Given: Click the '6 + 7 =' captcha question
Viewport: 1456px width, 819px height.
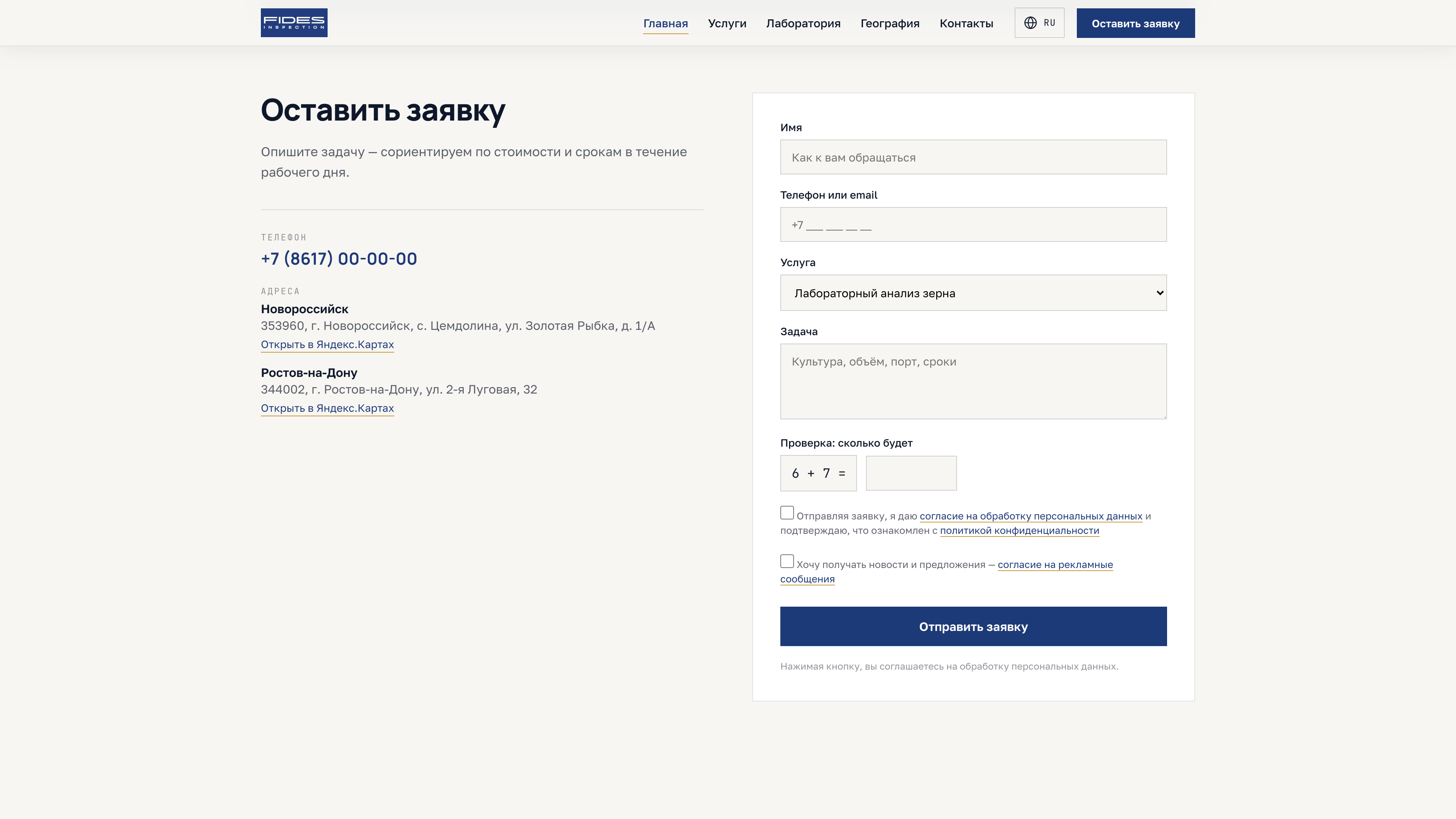Looking at the screenshot, I should coord(819,473).
